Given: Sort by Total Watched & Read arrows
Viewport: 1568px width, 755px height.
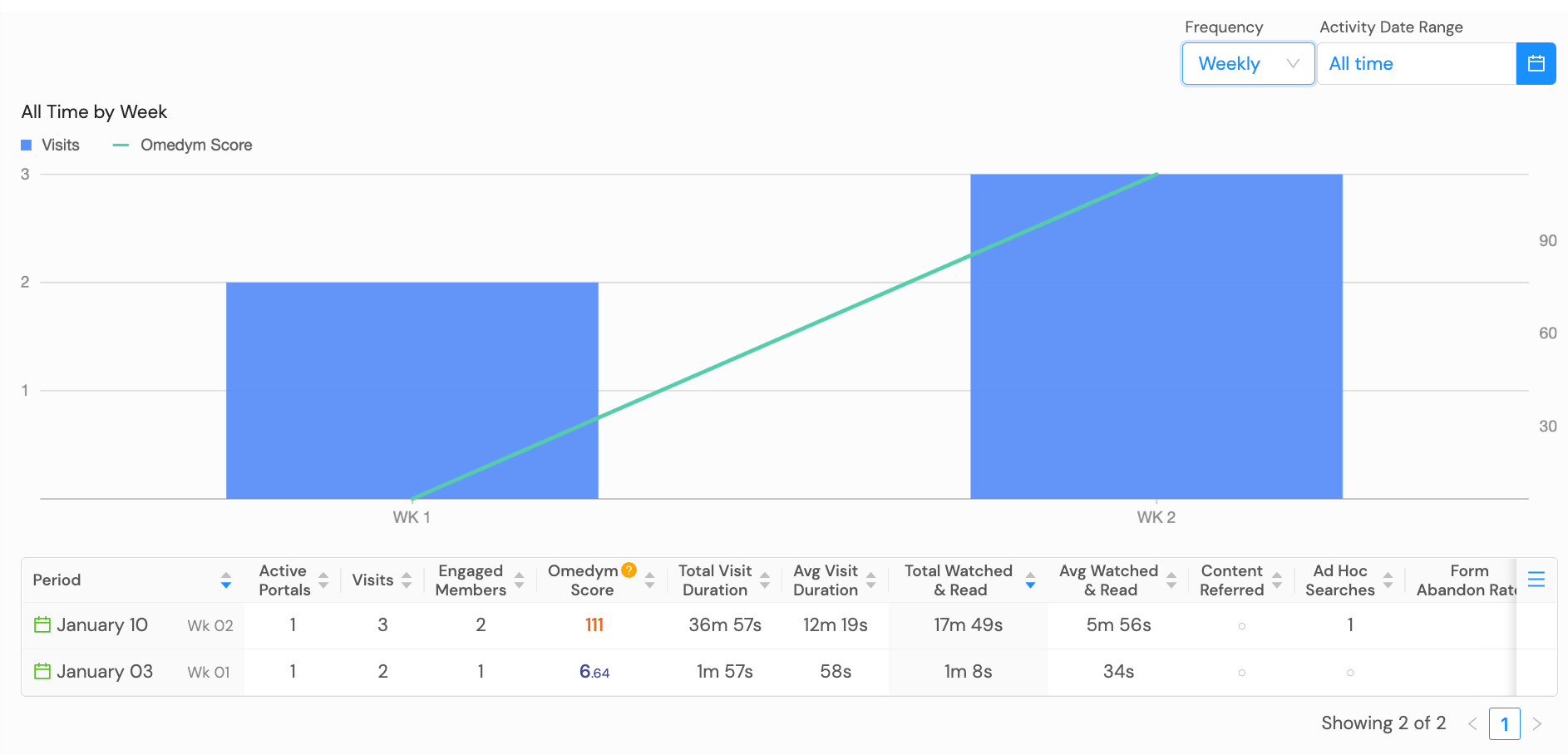Looking at the screenshot, I should (x=1030, y=580).
